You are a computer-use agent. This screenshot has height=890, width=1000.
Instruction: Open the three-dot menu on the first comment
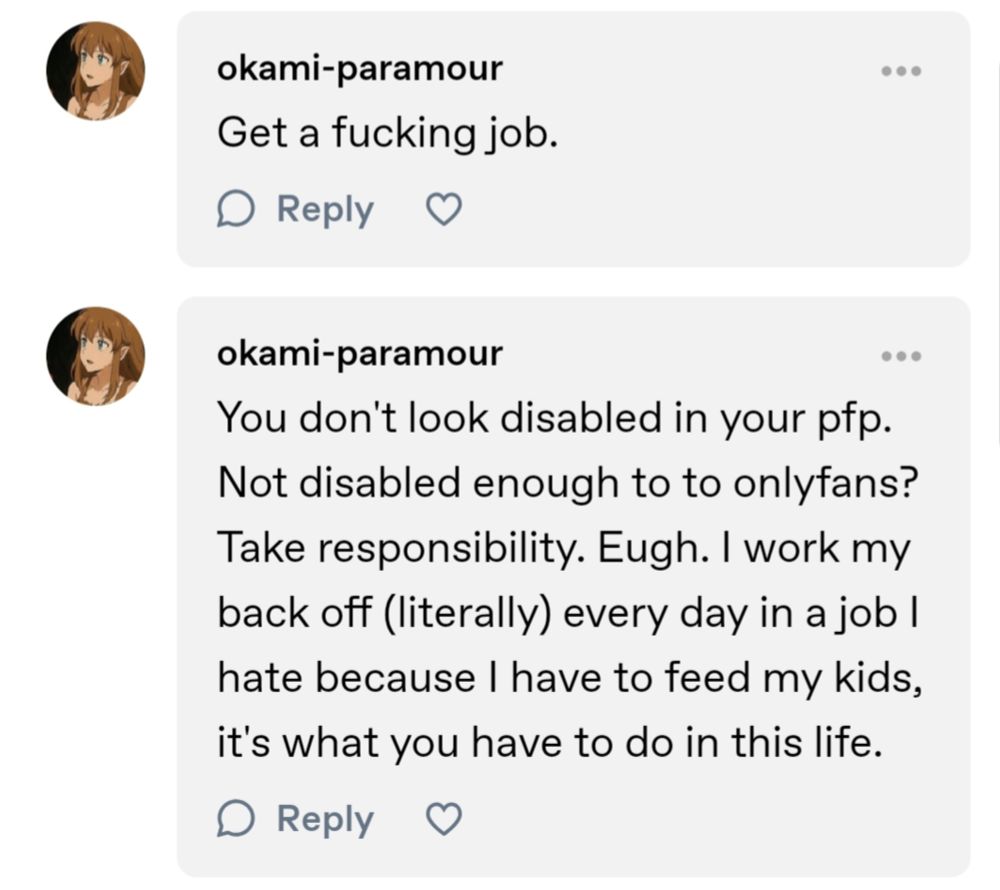[903, 70]
